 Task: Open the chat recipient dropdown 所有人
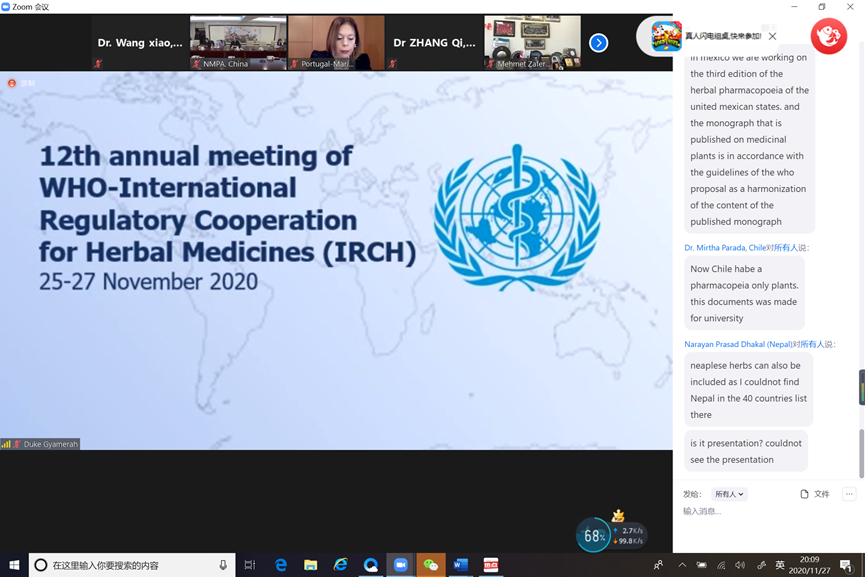tap(729, 494)
